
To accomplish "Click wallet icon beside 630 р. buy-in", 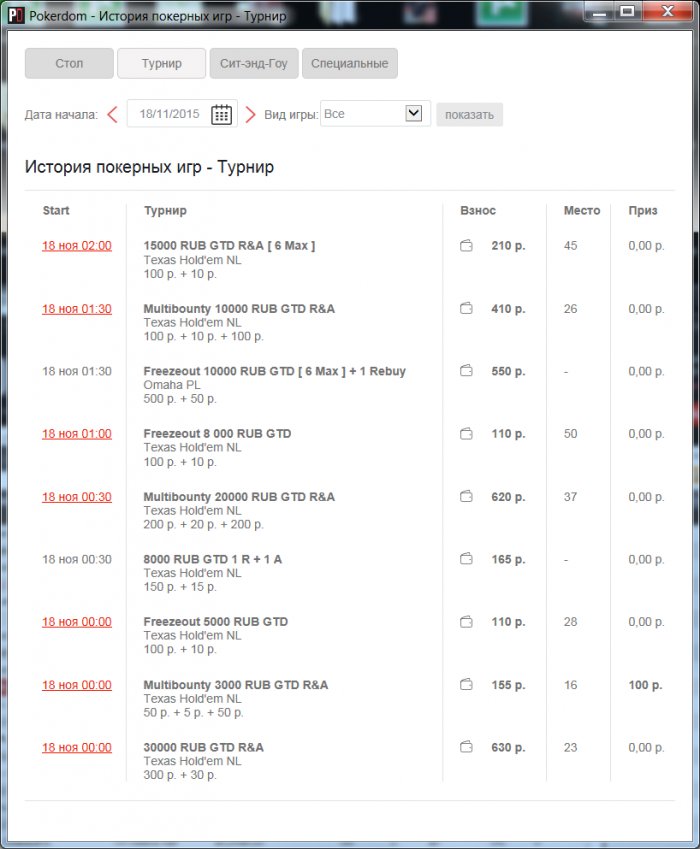I will click(x=466, y=747).
